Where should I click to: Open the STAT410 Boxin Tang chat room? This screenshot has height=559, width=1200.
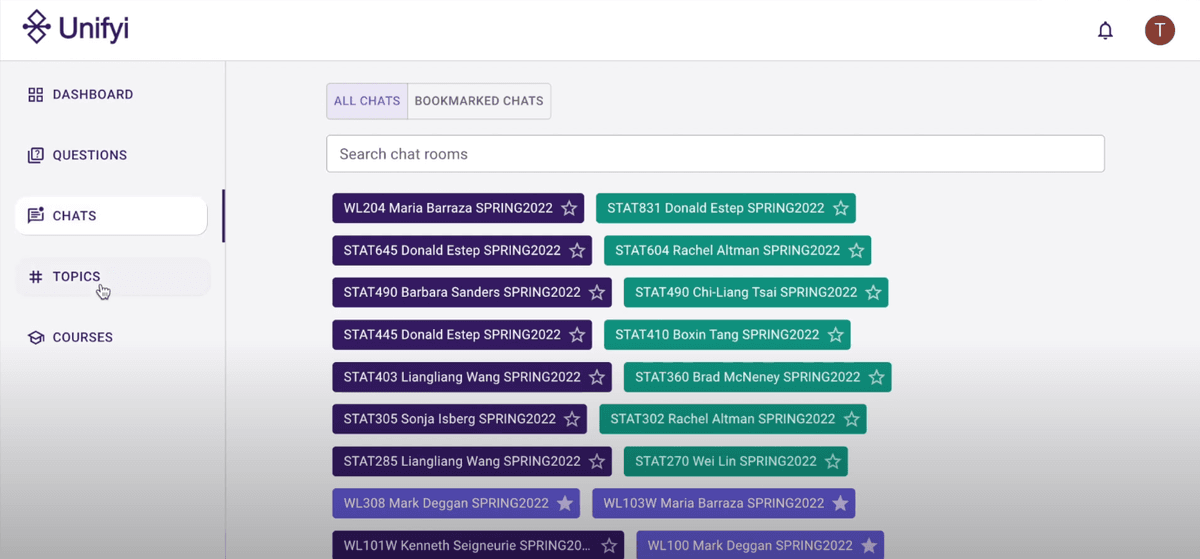click(x=716, y=335)
